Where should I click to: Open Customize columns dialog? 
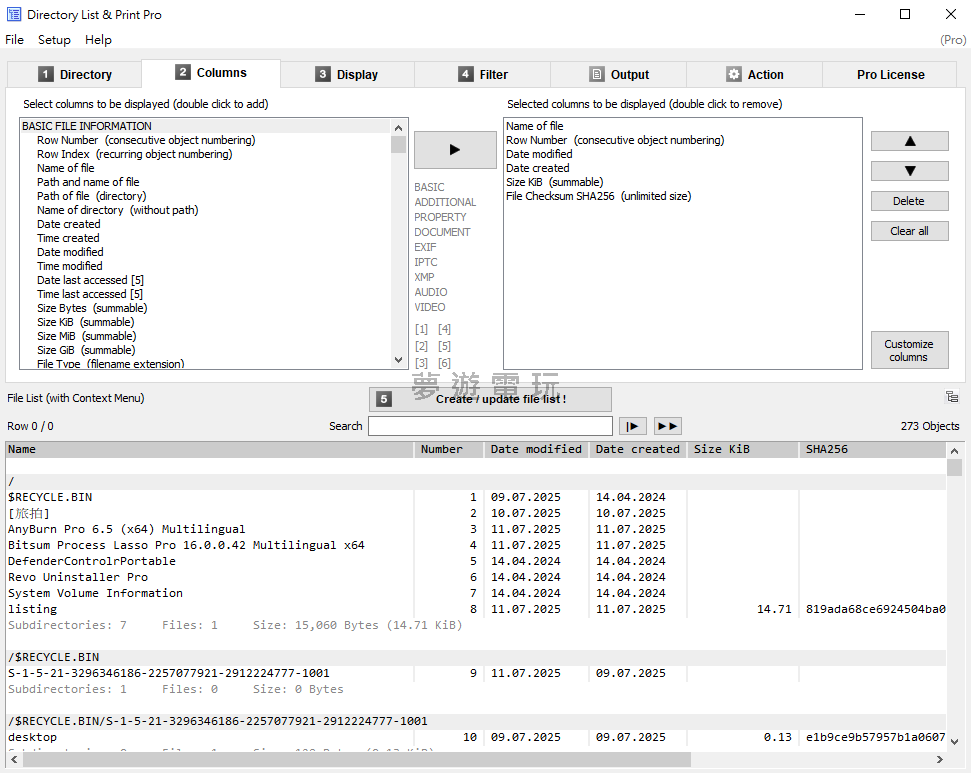[909, 350]
